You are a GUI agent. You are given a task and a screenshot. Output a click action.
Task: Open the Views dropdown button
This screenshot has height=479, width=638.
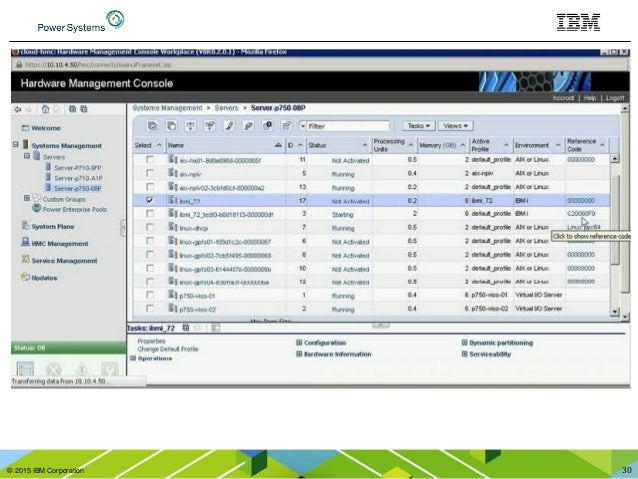(x=455, y=126)
